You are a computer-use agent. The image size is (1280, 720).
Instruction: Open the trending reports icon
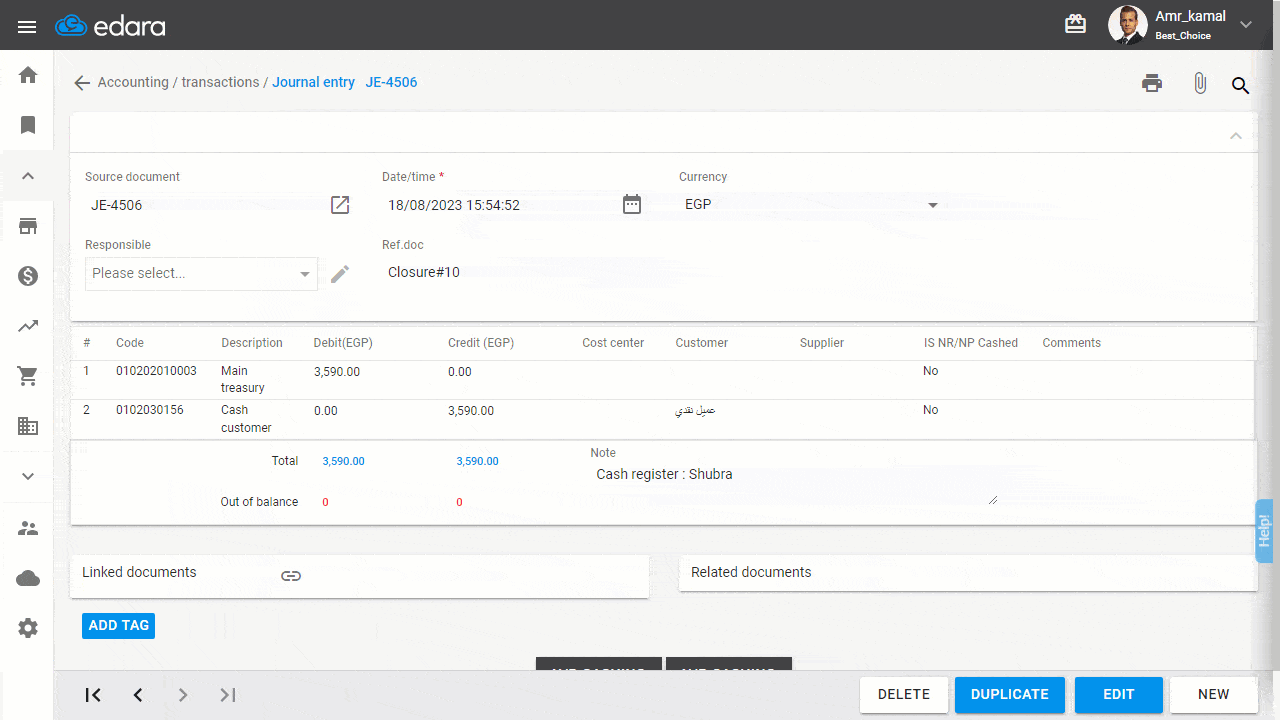(x=28, y=326)
